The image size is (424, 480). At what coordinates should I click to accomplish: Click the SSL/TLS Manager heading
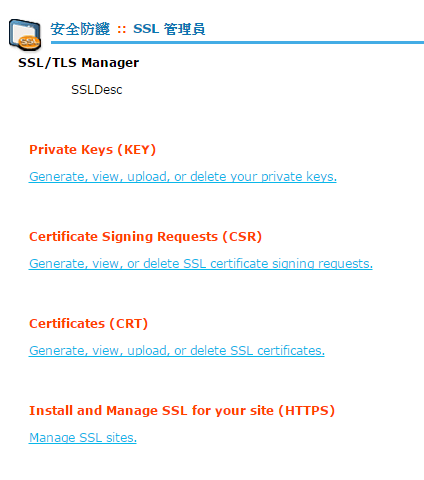(78, 63)
